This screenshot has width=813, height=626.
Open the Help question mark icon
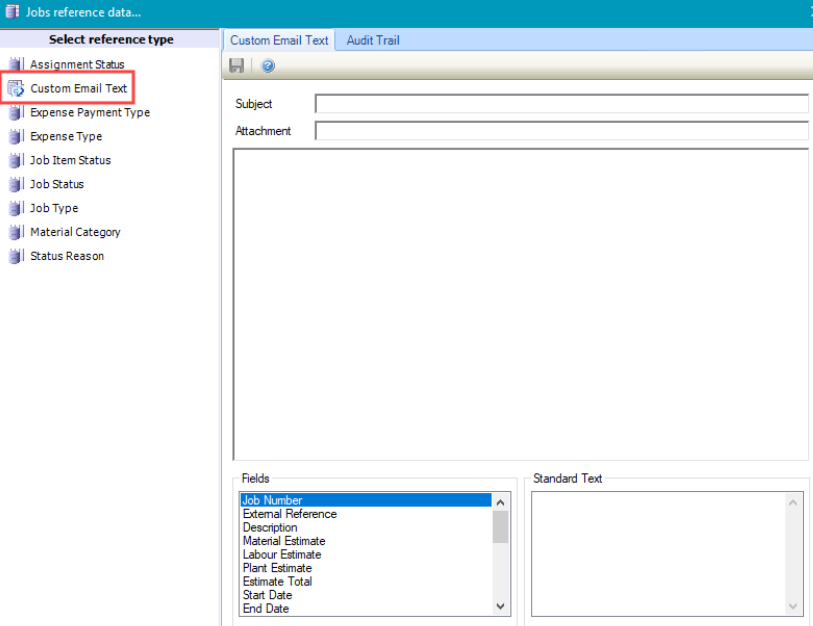coord(268,66)
